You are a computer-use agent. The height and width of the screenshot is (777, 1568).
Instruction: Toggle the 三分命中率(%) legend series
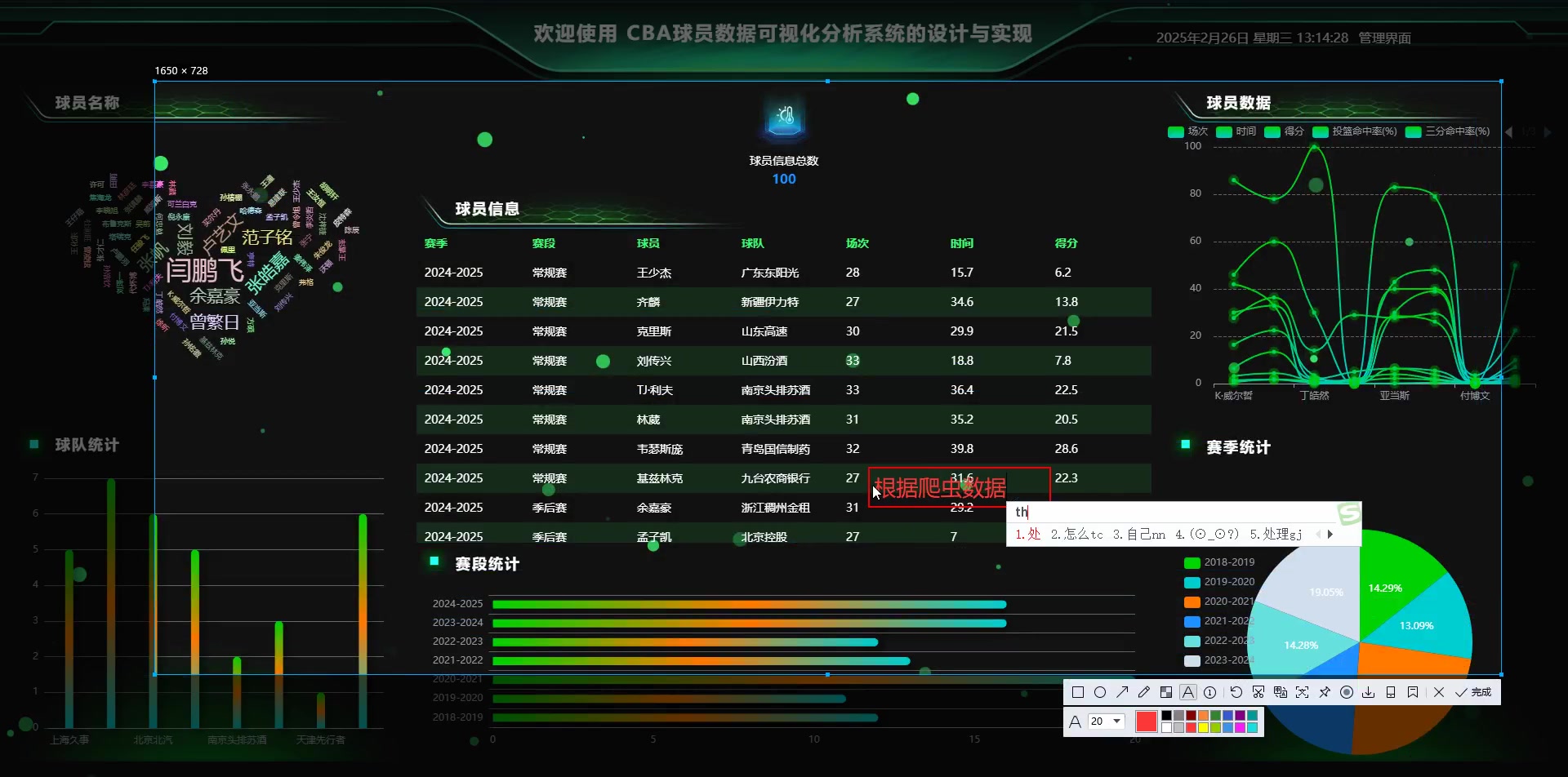(1448, 131)
